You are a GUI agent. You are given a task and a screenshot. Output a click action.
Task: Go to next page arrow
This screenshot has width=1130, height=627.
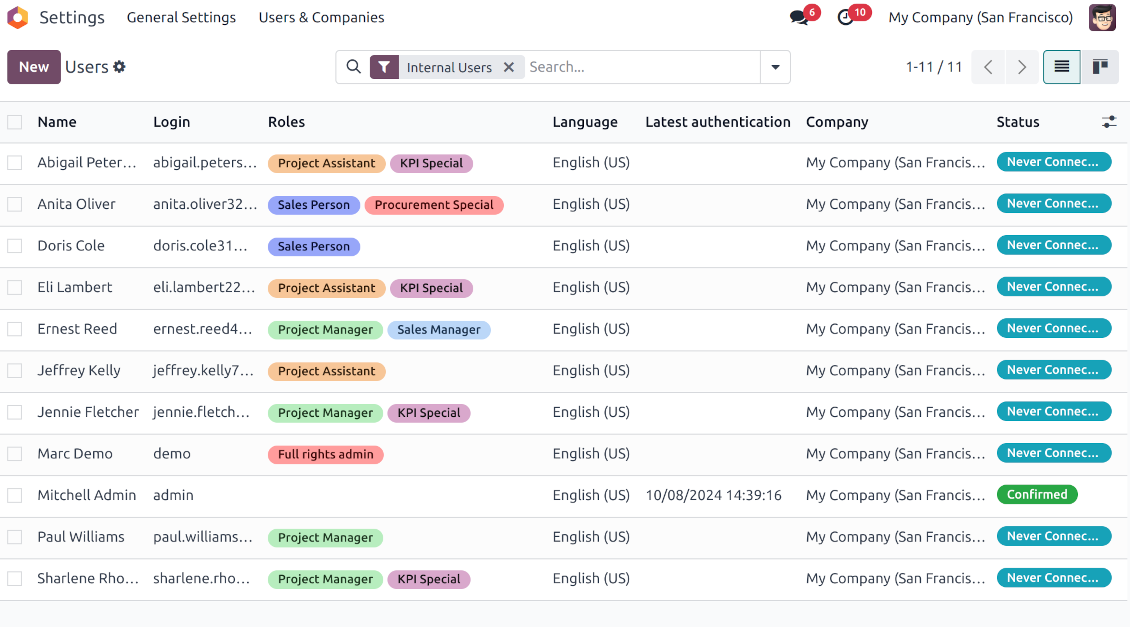1021,67
